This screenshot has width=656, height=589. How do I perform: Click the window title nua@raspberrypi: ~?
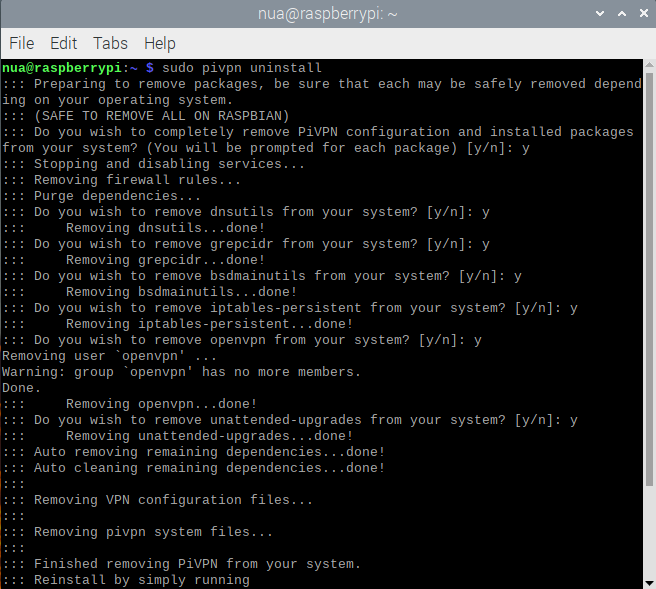[x=328, y=15]
